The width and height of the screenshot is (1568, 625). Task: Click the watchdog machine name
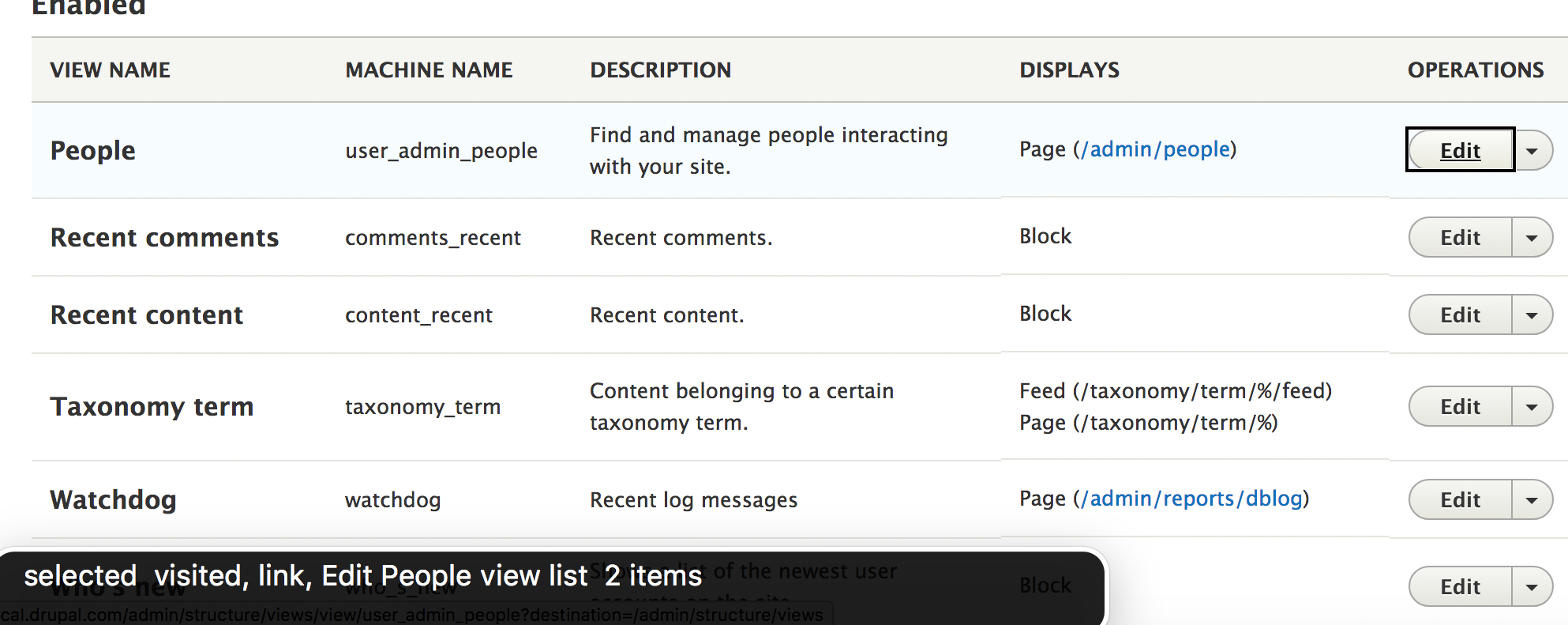point(392,499)
